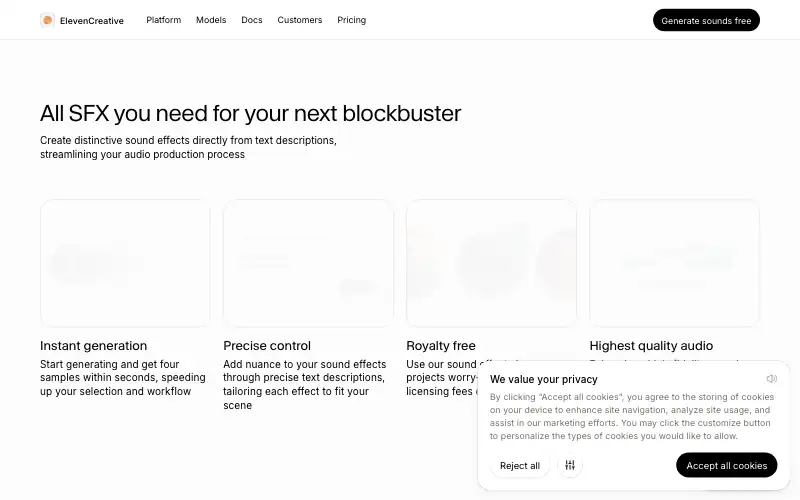Click the cookie consent explanation paragraph
800x500 pixels.
tap(632, 416)
